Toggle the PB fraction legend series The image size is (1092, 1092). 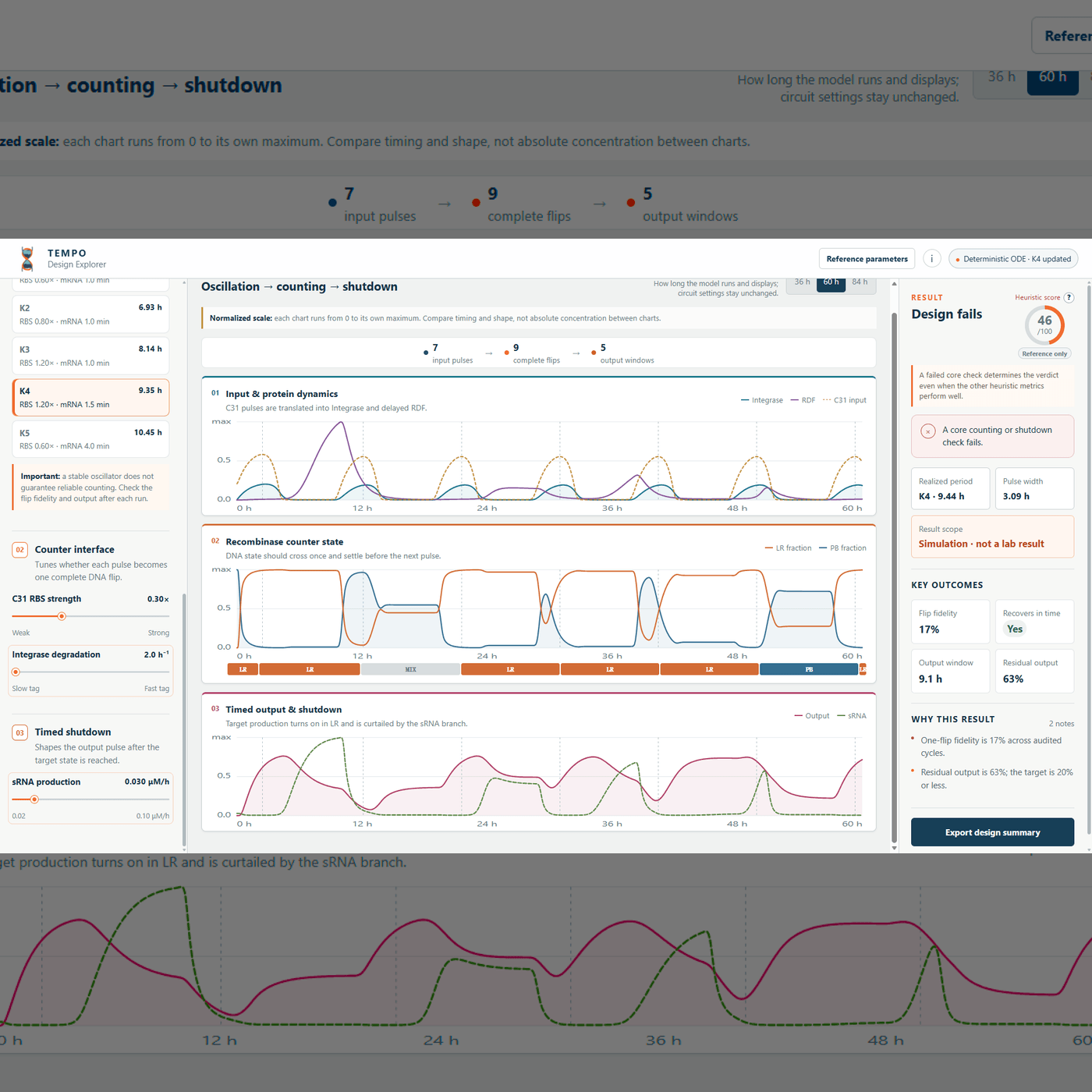pyautogui.click(x=842, y=548)
